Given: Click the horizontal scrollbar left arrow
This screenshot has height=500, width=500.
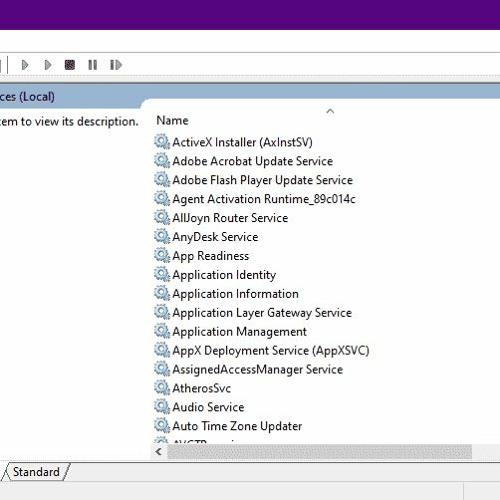Looking at the screenshot, I should pos(159,452).
